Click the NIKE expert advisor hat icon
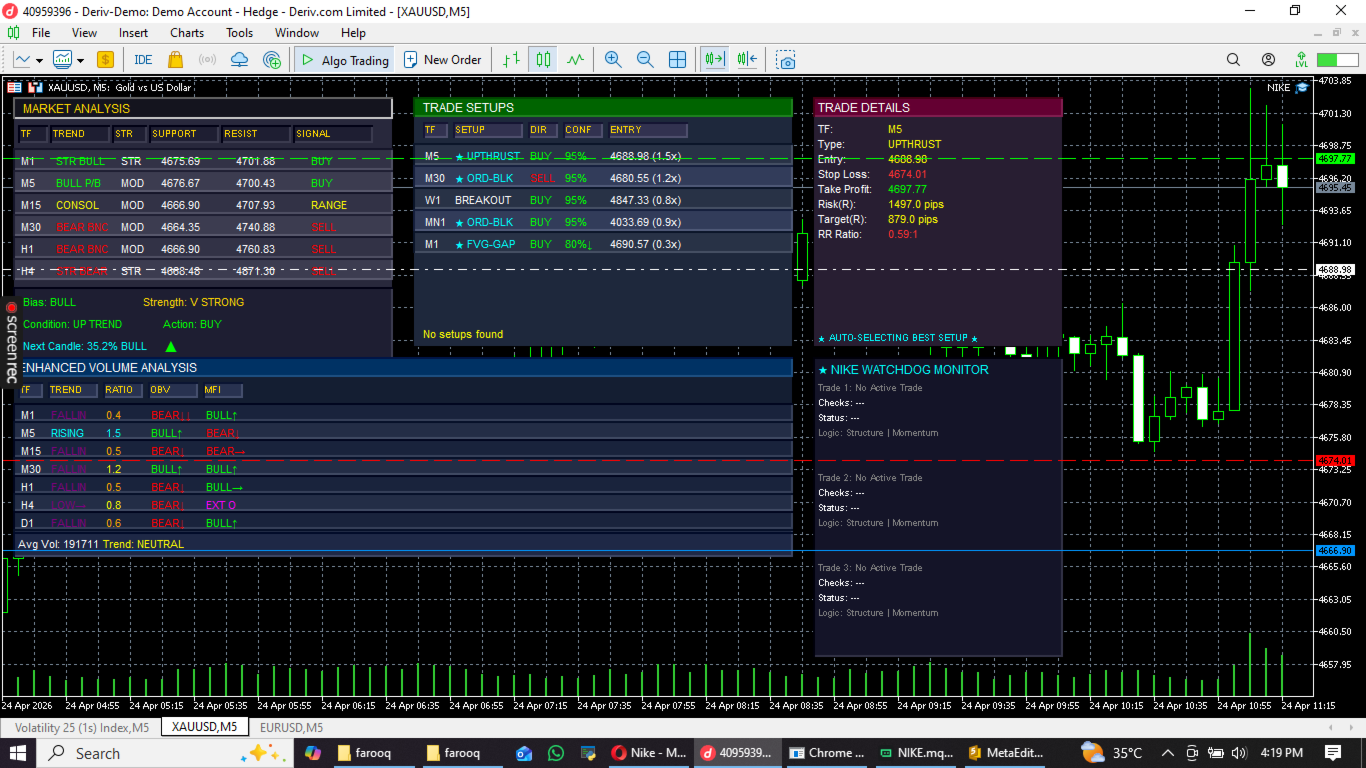The image size is (1366, 768). click(1302, 87)
